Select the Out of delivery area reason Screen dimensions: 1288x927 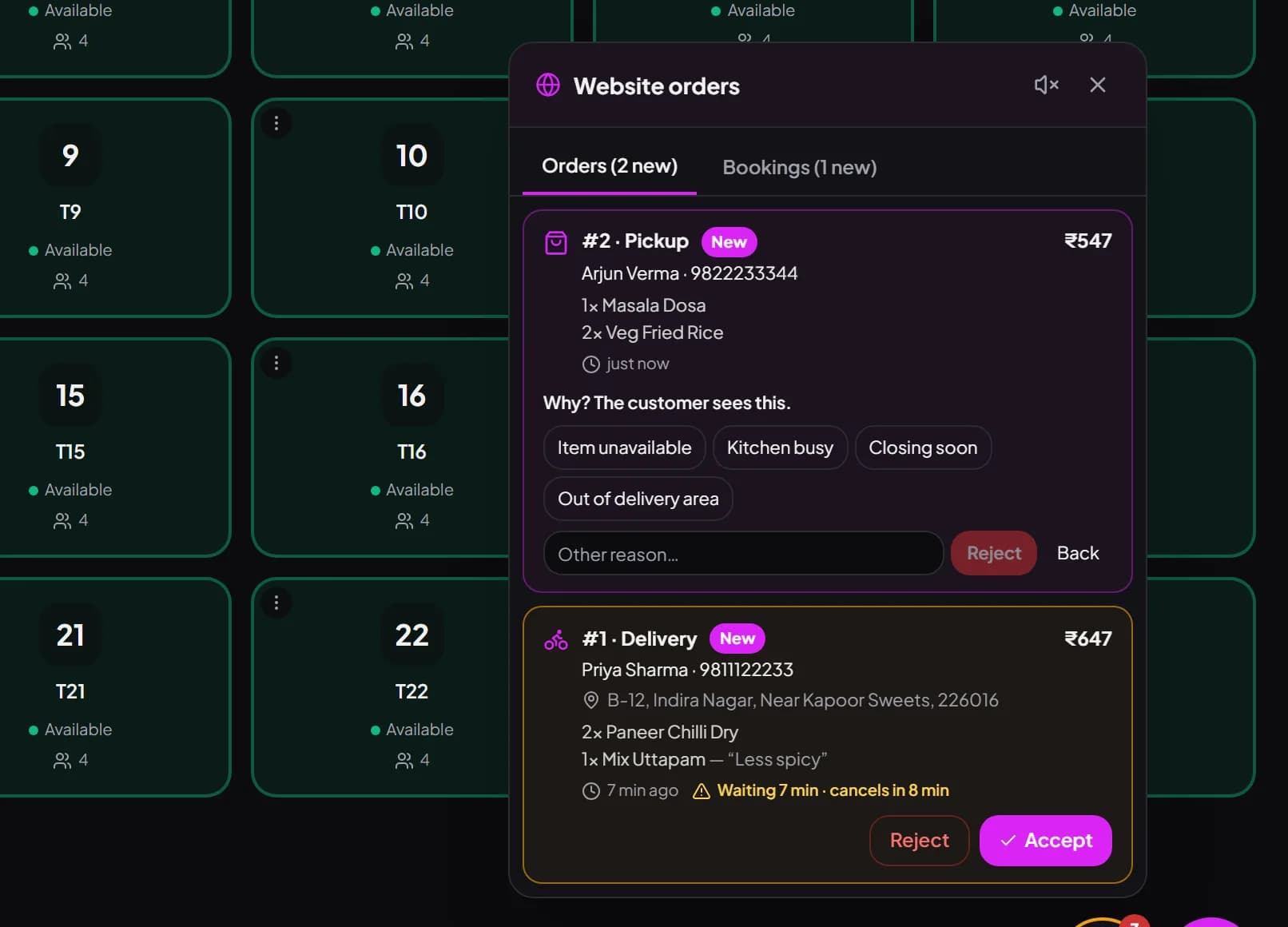coord(638,499)
